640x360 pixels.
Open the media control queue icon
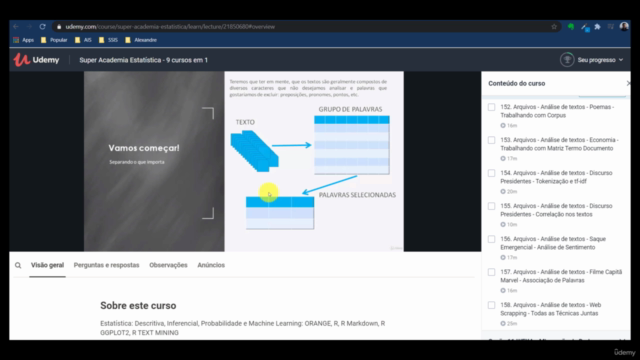pos(611,27)
